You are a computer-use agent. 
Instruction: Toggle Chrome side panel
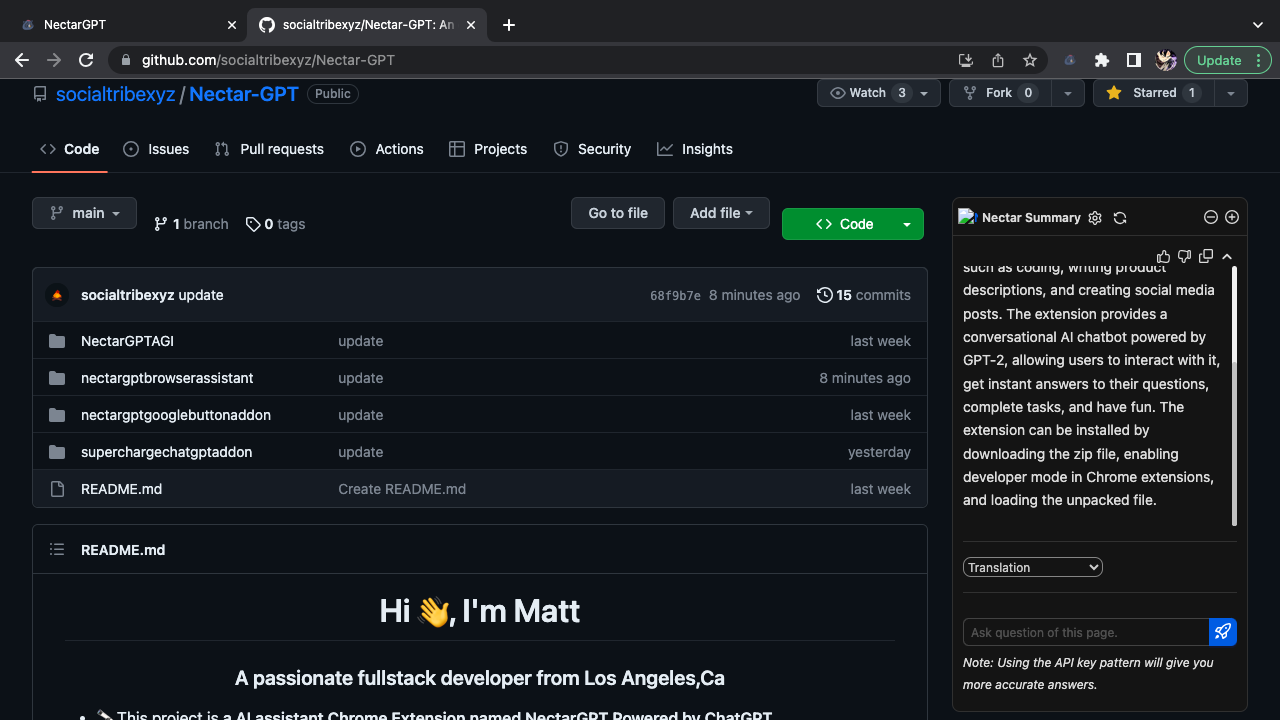tap(1134, 60)
